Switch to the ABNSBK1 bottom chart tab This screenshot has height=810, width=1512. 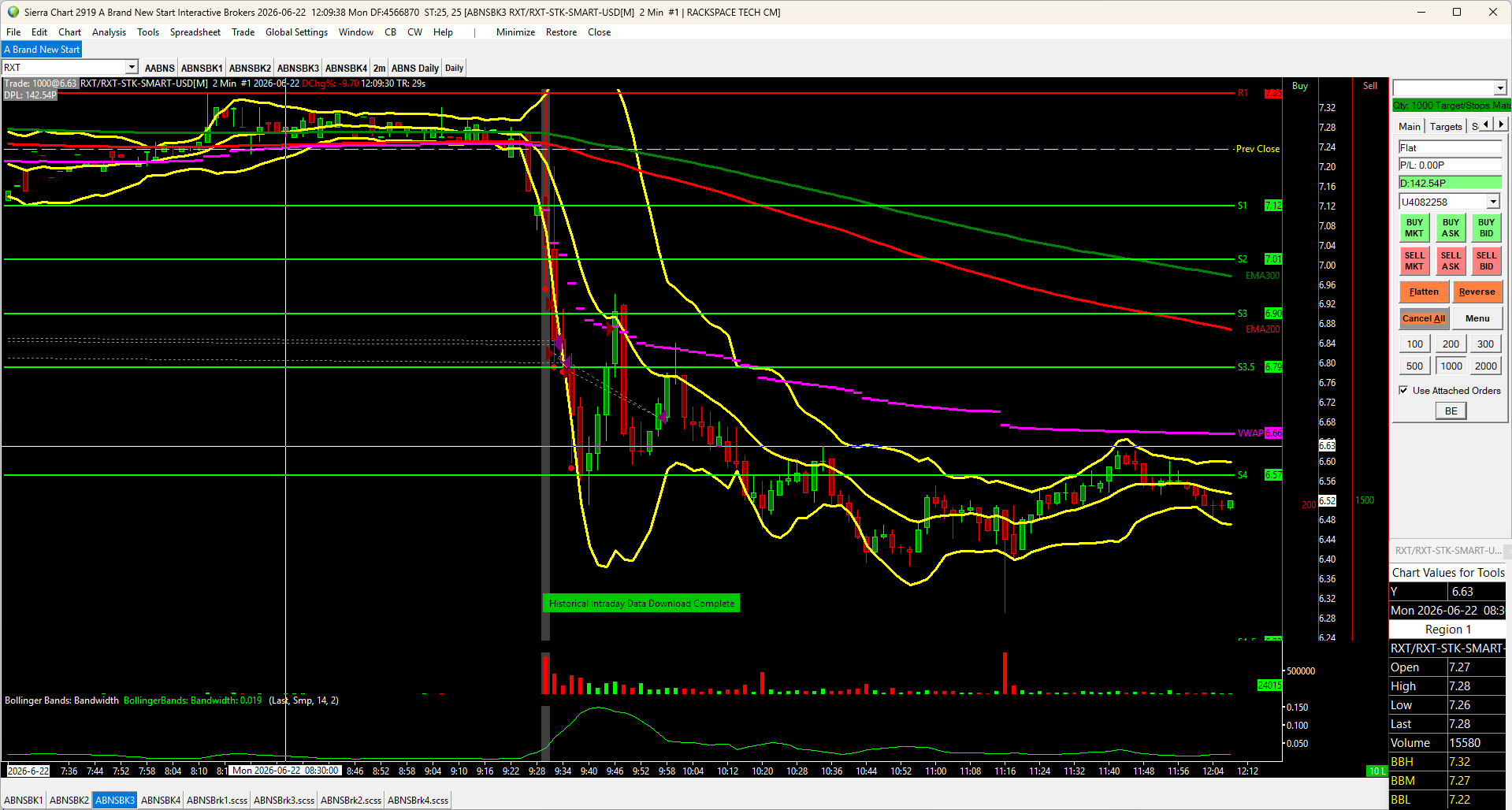pyautogui.click(x=23, y=801)
